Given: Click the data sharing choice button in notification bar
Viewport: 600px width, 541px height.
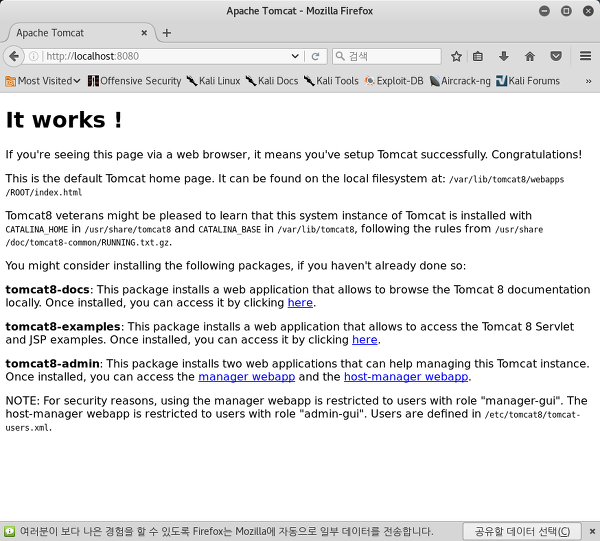Looking at the screenshot, I should click(522, 531).
